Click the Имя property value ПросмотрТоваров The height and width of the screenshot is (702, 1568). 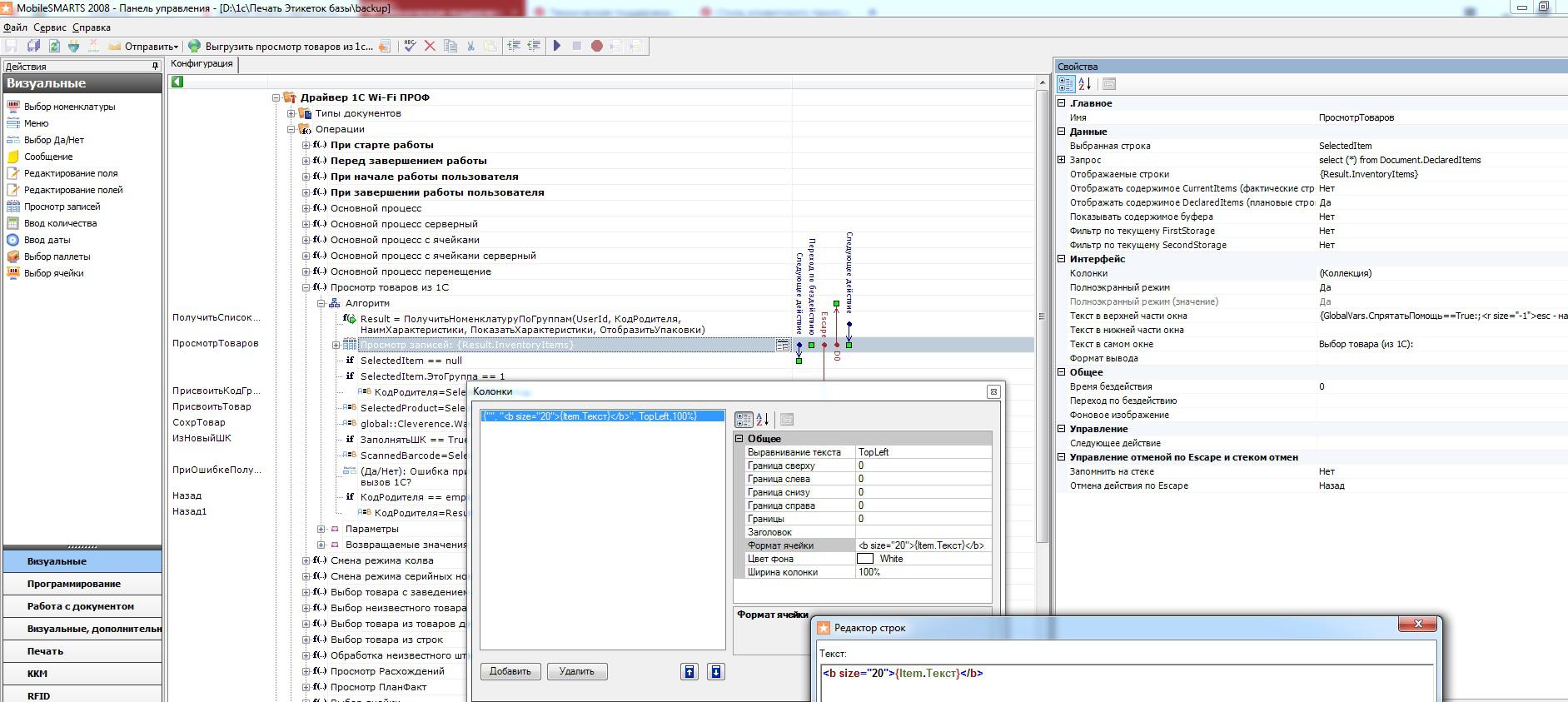tap(1441, 117)
